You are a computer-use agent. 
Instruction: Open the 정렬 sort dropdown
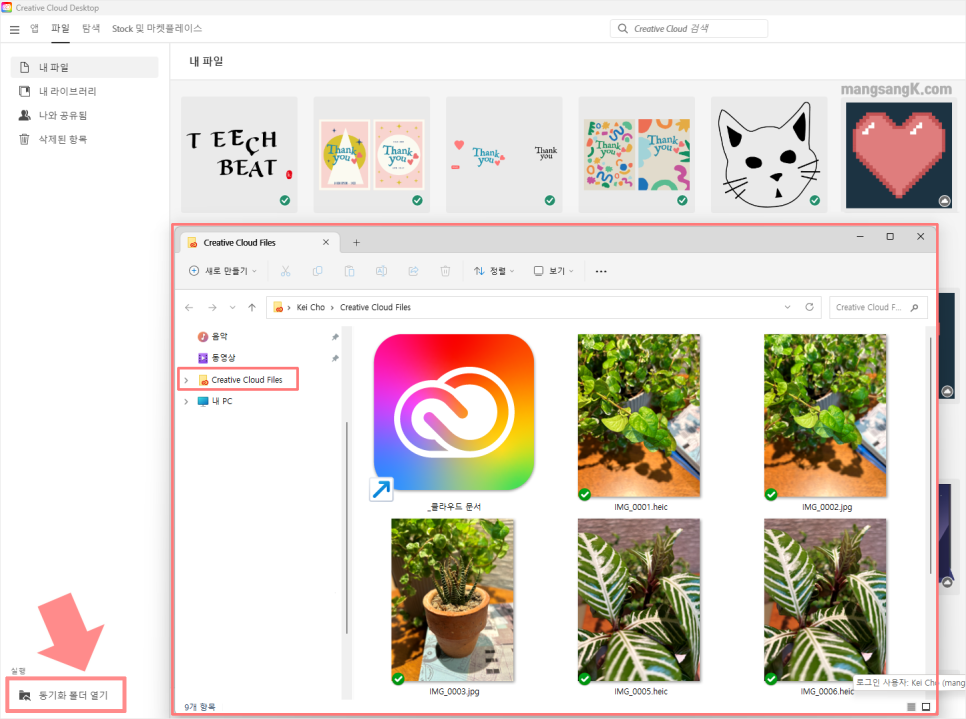(x=494, y=271)
